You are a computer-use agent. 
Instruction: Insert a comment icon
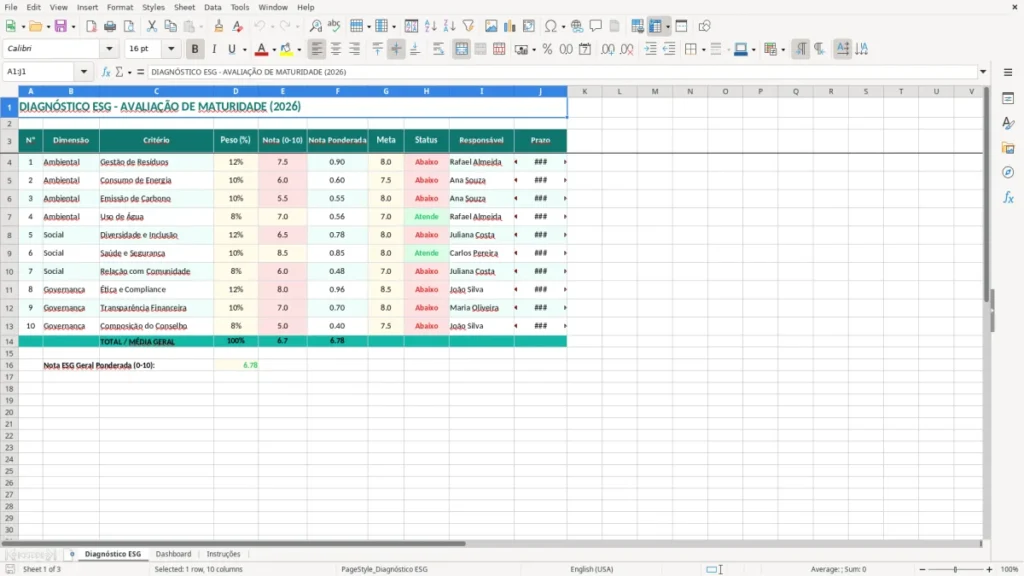tap(596, 26)
